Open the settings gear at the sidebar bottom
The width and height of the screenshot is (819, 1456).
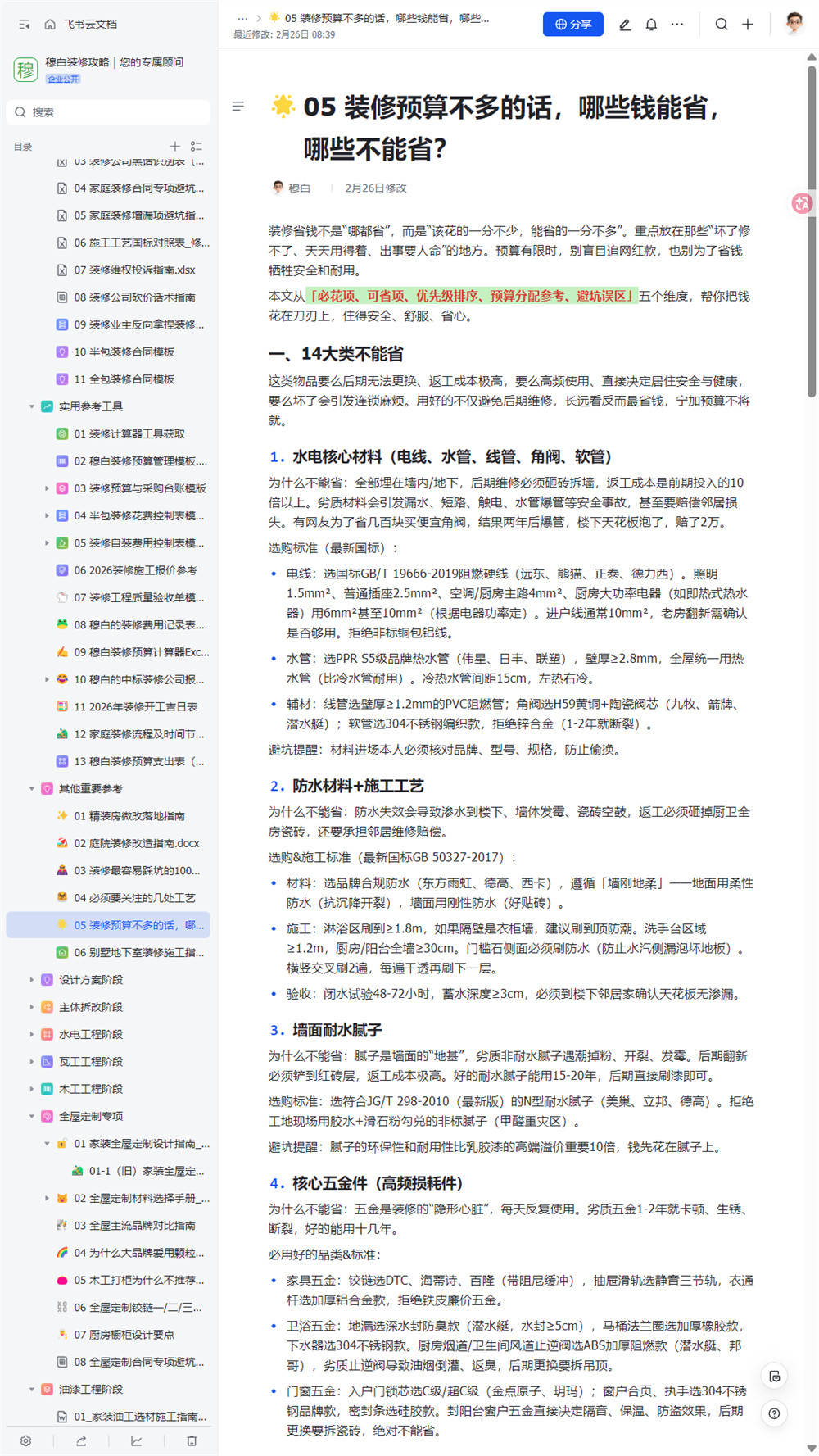[26, 1440]
